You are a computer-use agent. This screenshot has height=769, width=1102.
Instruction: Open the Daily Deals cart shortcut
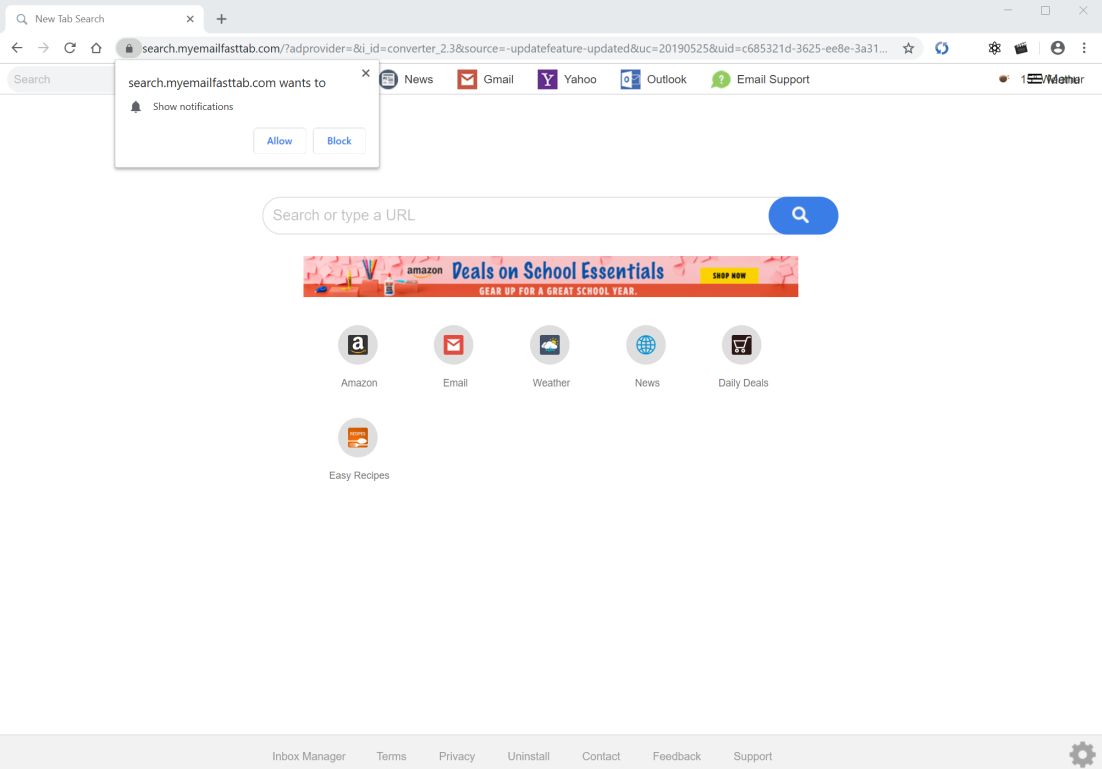click(742, 345)
